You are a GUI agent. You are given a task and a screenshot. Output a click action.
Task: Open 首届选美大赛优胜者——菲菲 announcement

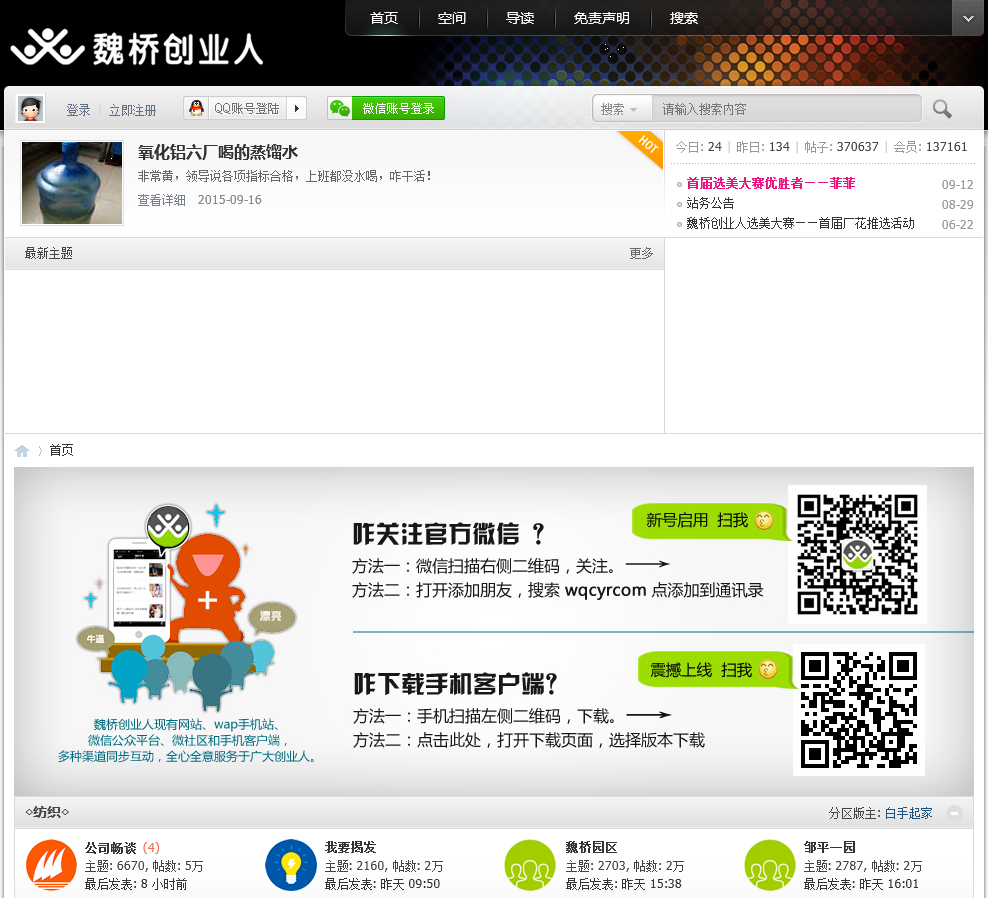[x=771, y=183]
